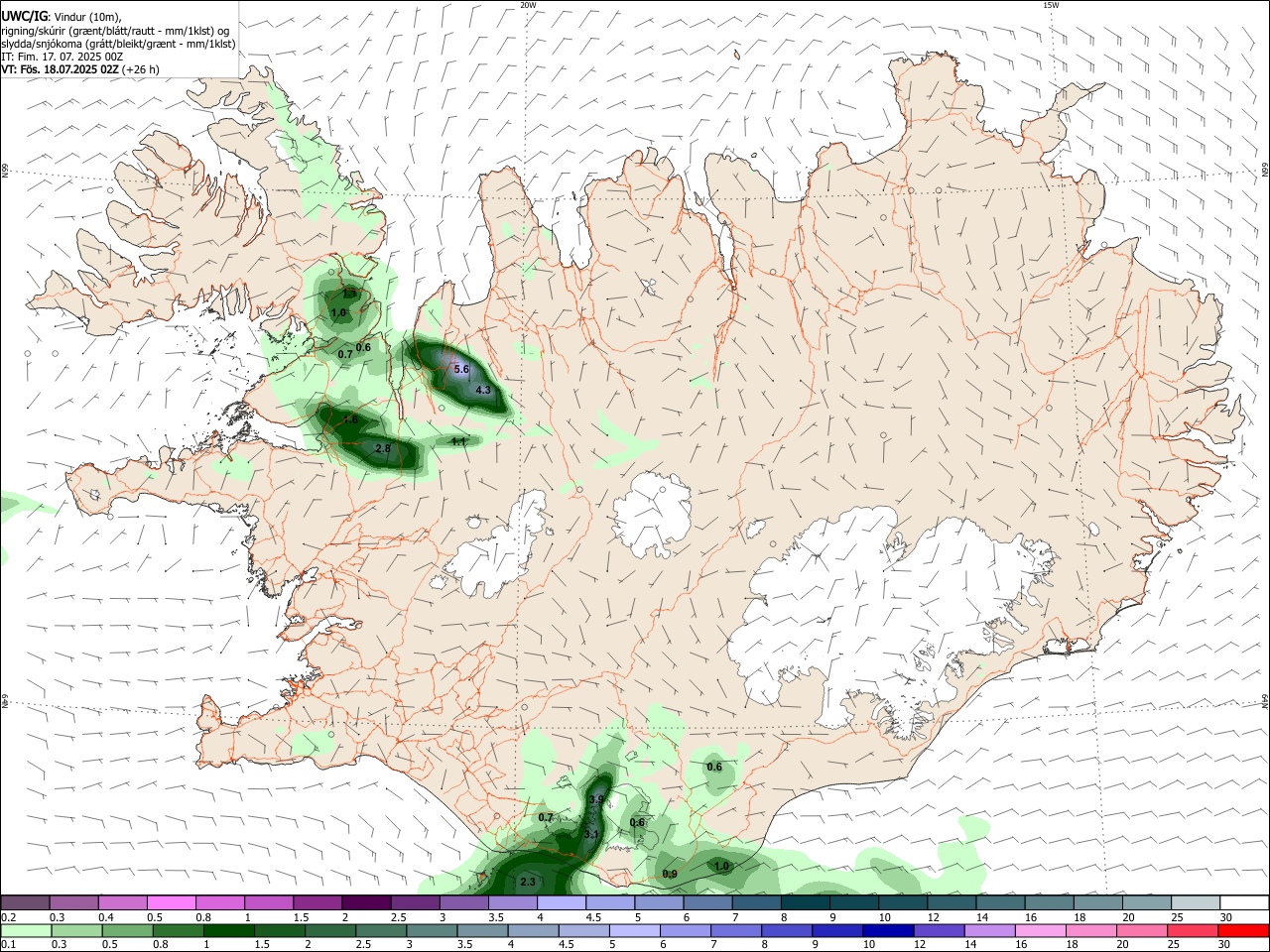Click the '0.2' label on upper scale

8,917
